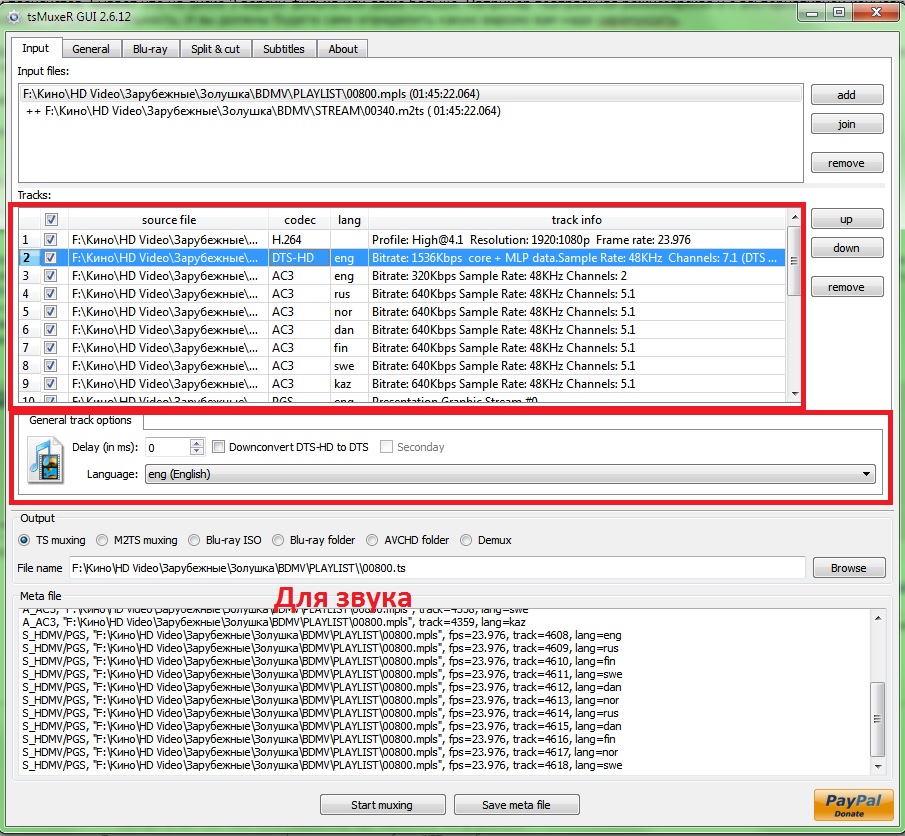Click the PayPal Donate button
The width and height of the screenshot is (905, 836).
click(853, 805)
